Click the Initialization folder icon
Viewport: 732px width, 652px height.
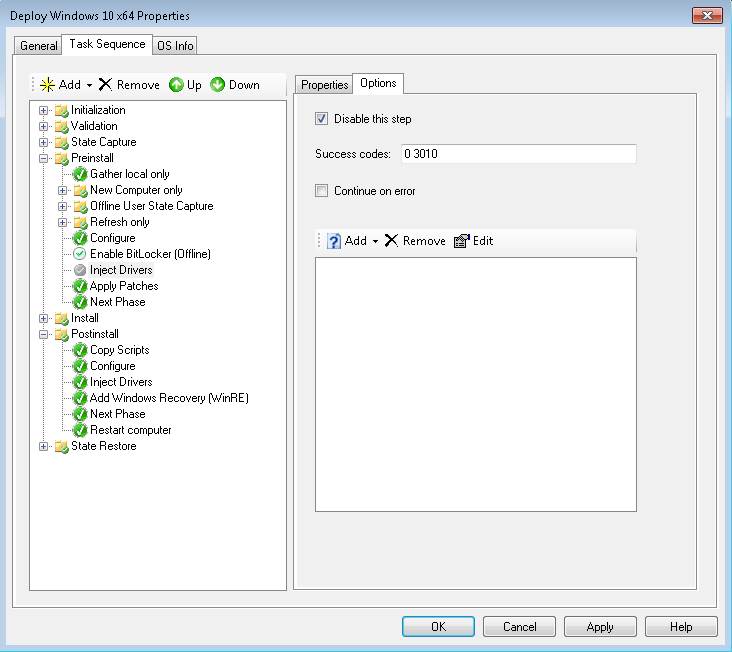point(62,111)
